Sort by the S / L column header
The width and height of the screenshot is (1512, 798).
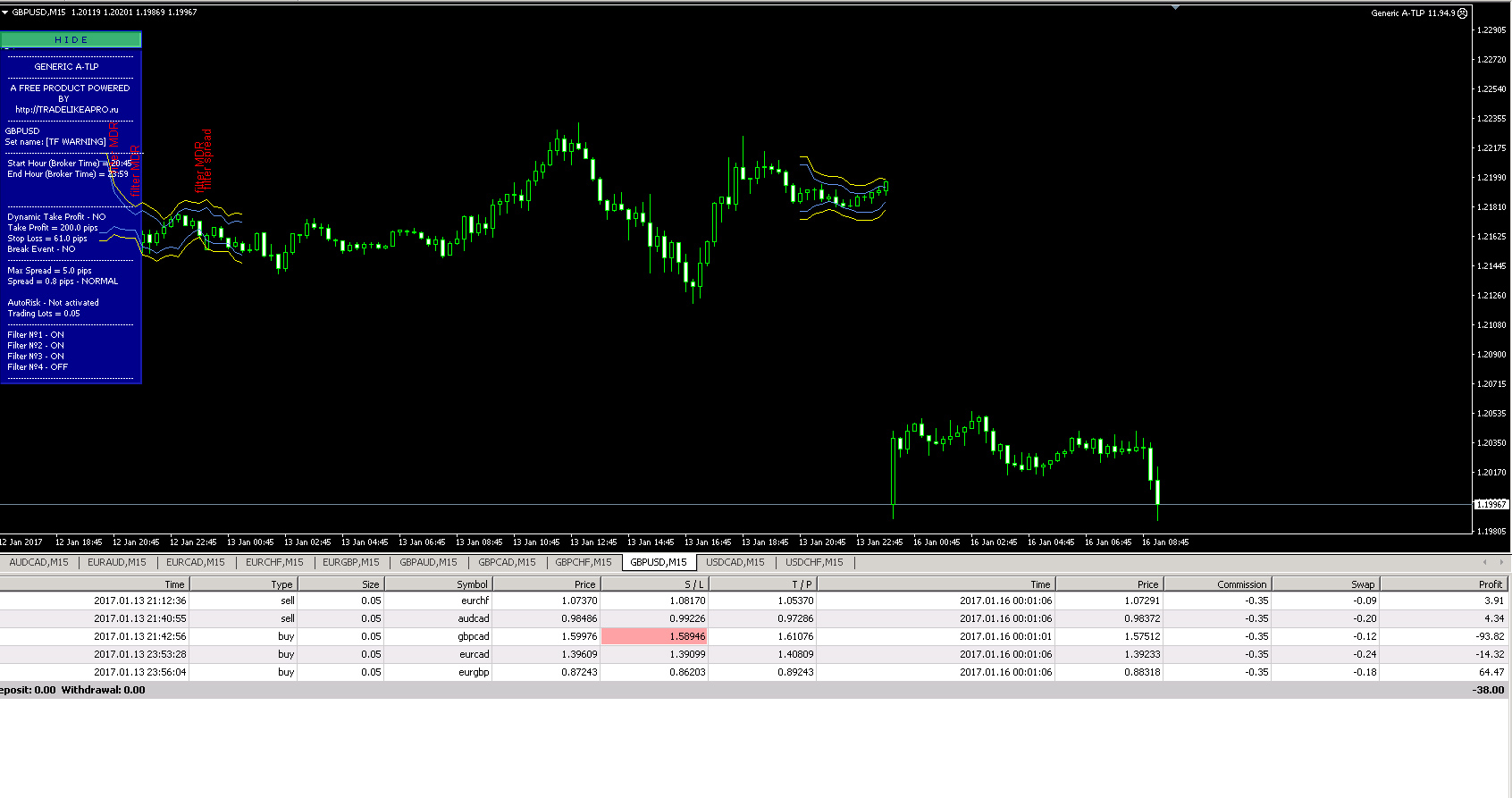[654, 584]
